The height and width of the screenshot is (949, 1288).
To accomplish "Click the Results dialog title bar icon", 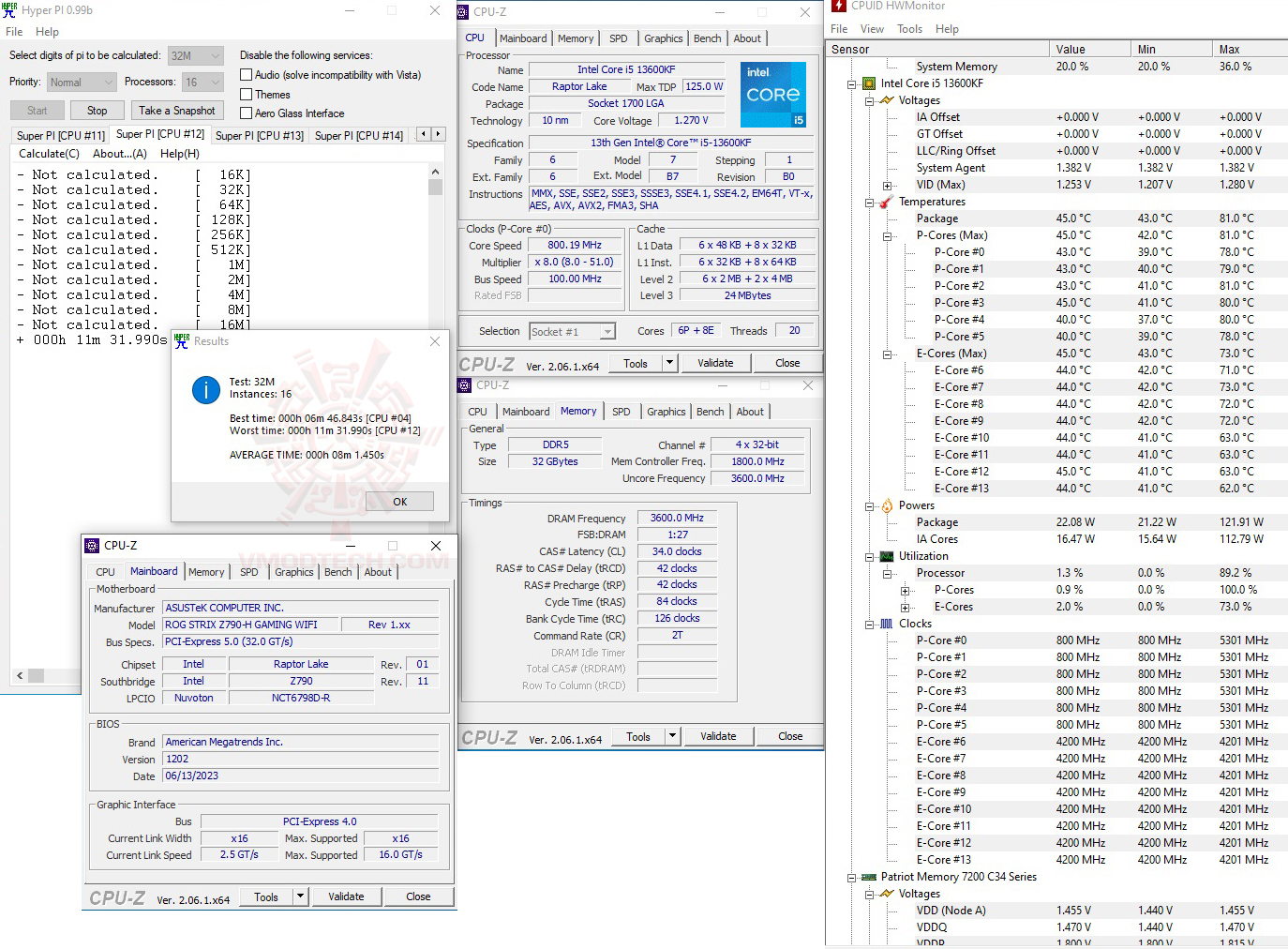I will coord(182,340).
